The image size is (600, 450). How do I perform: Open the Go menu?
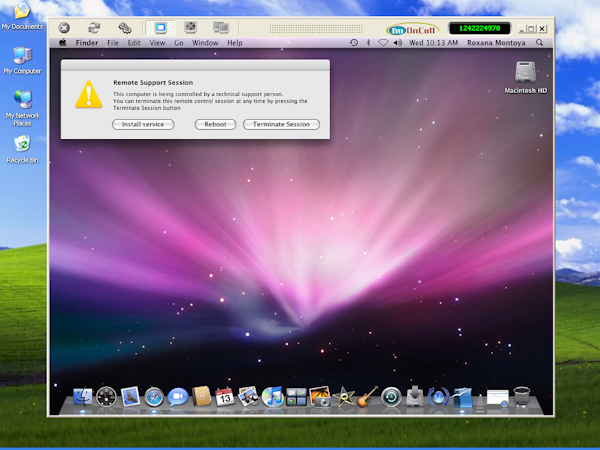tap(179, 43)
